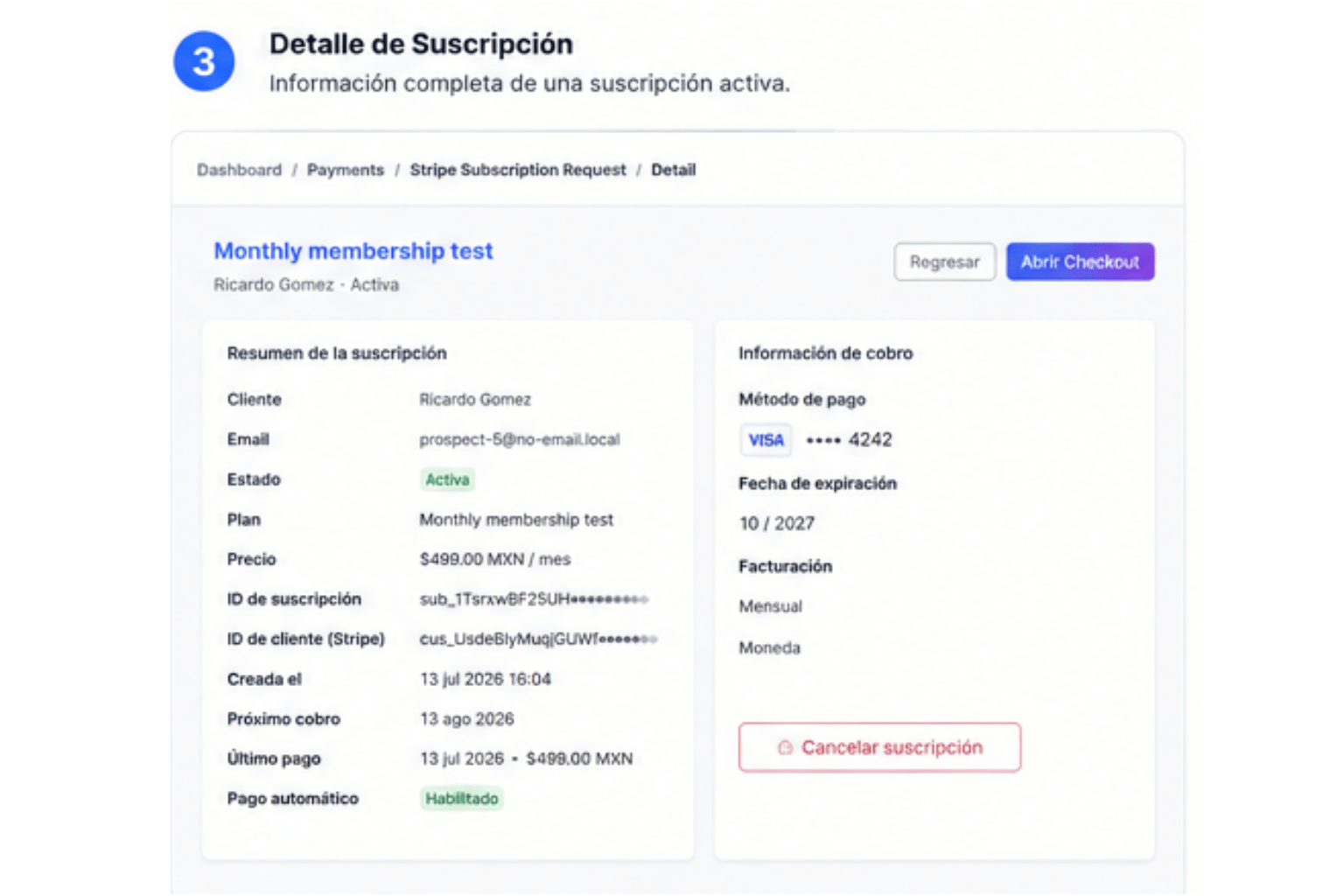Click the ID de suscripción label

coord(294,599)
